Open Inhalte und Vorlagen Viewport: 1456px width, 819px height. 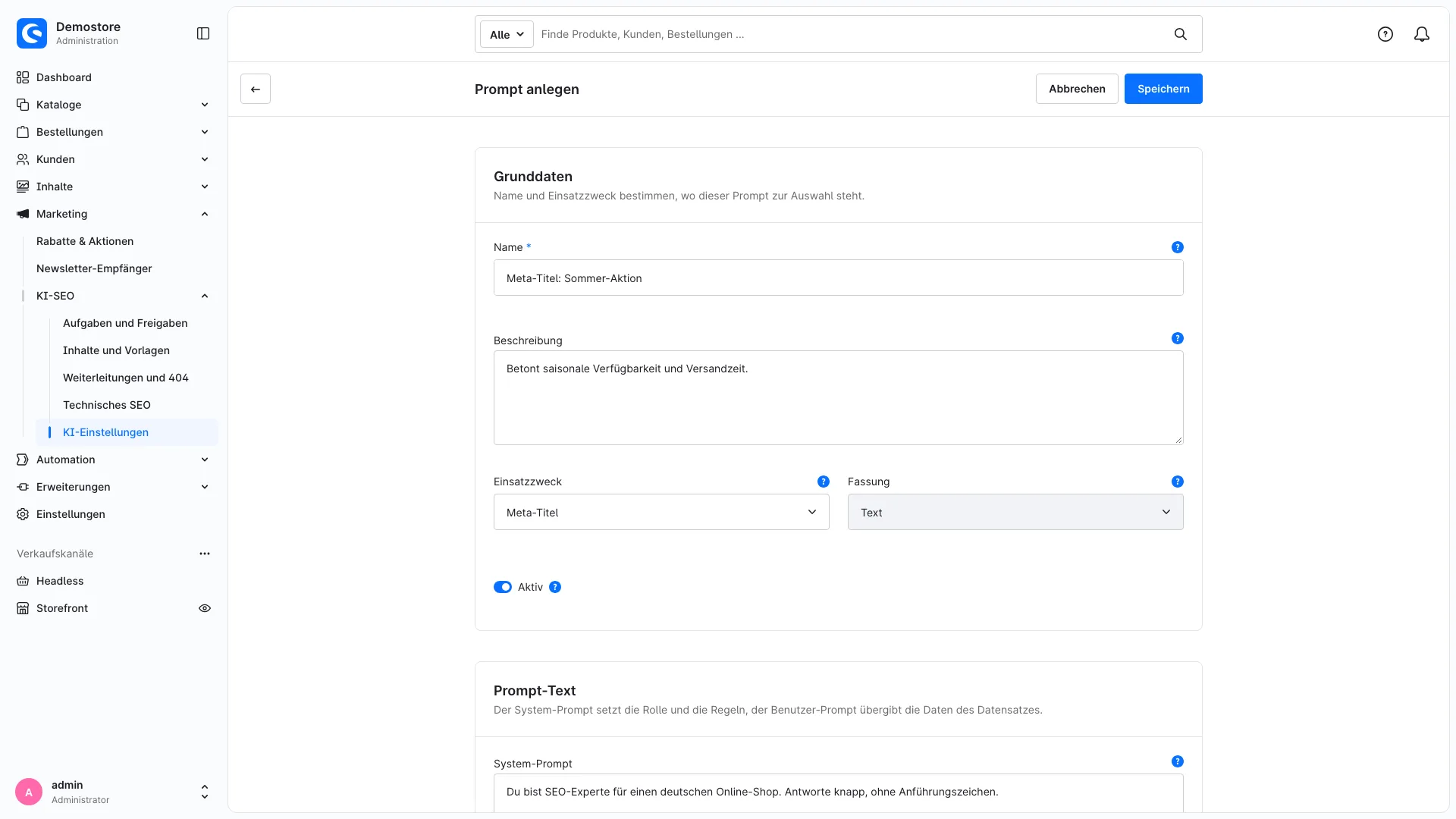116,350
